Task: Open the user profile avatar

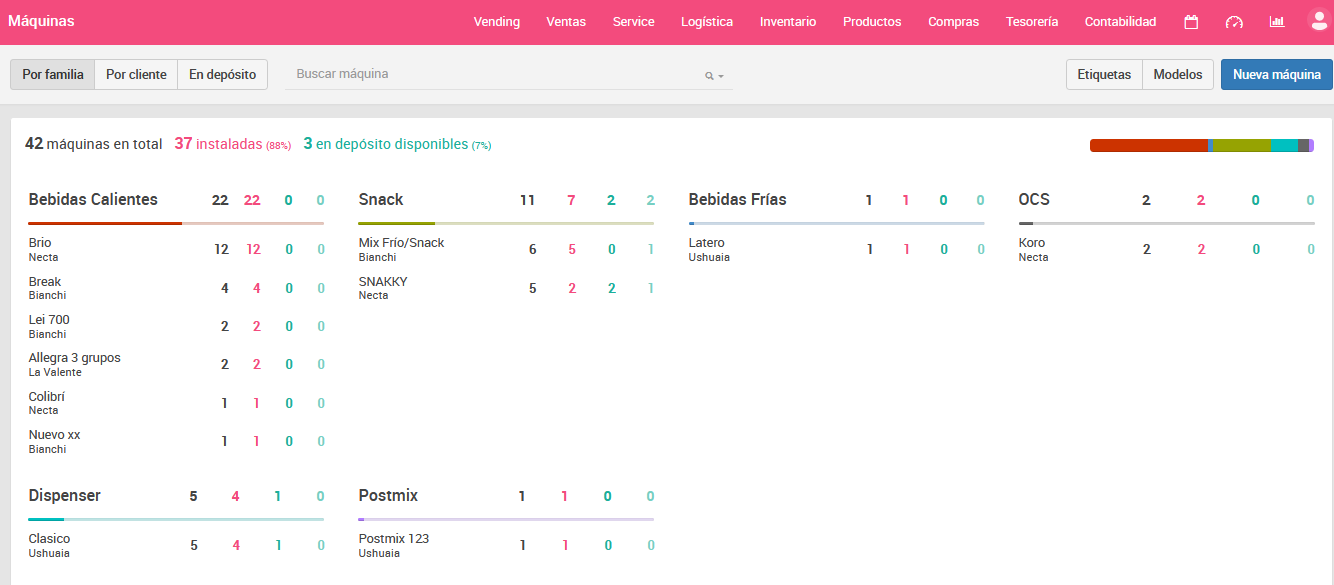Action: (1318, 21)
